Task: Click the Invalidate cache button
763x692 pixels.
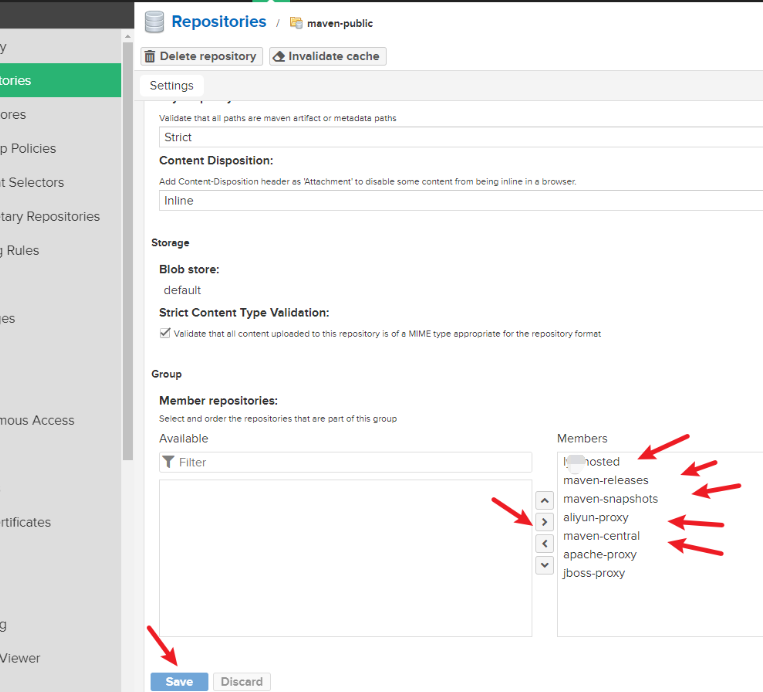Action: tap(327, 56)
